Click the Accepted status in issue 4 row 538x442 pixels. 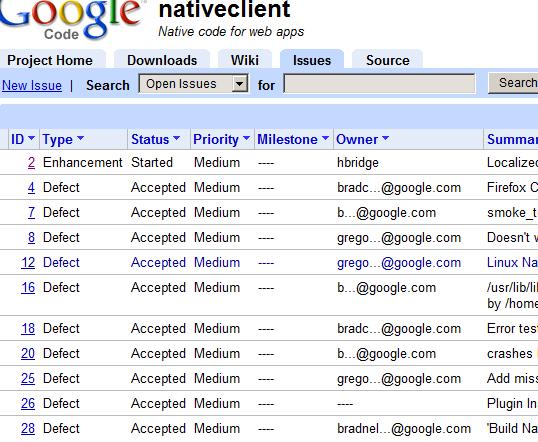(x=159, y=188)
